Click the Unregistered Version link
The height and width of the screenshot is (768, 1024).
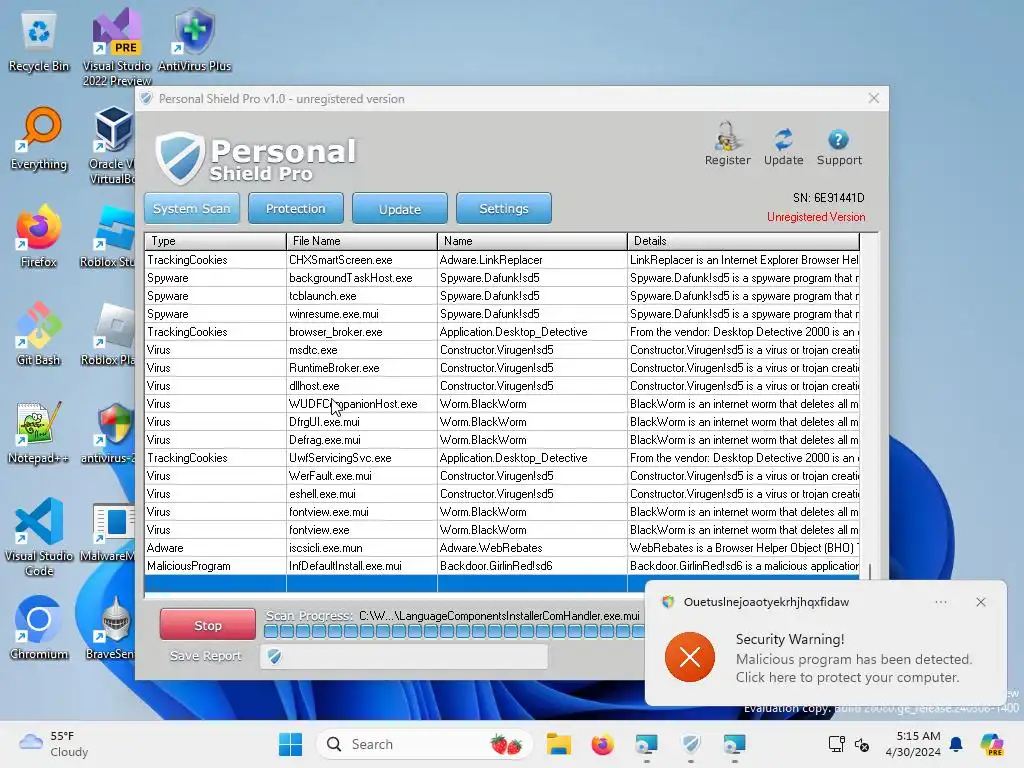point(816,217)
